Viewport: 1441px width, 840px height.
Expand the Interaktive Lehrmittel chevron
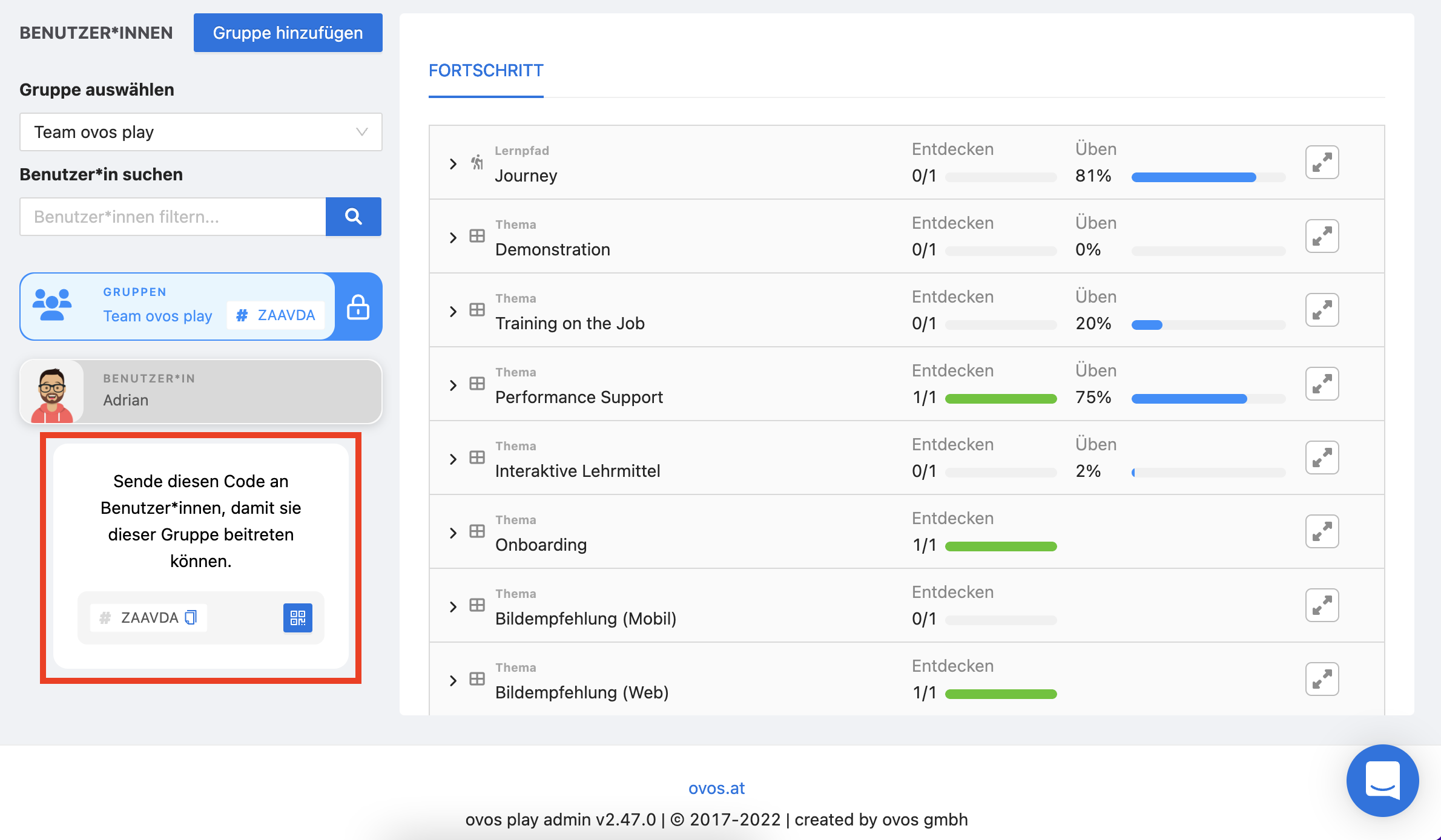[453, 459]
